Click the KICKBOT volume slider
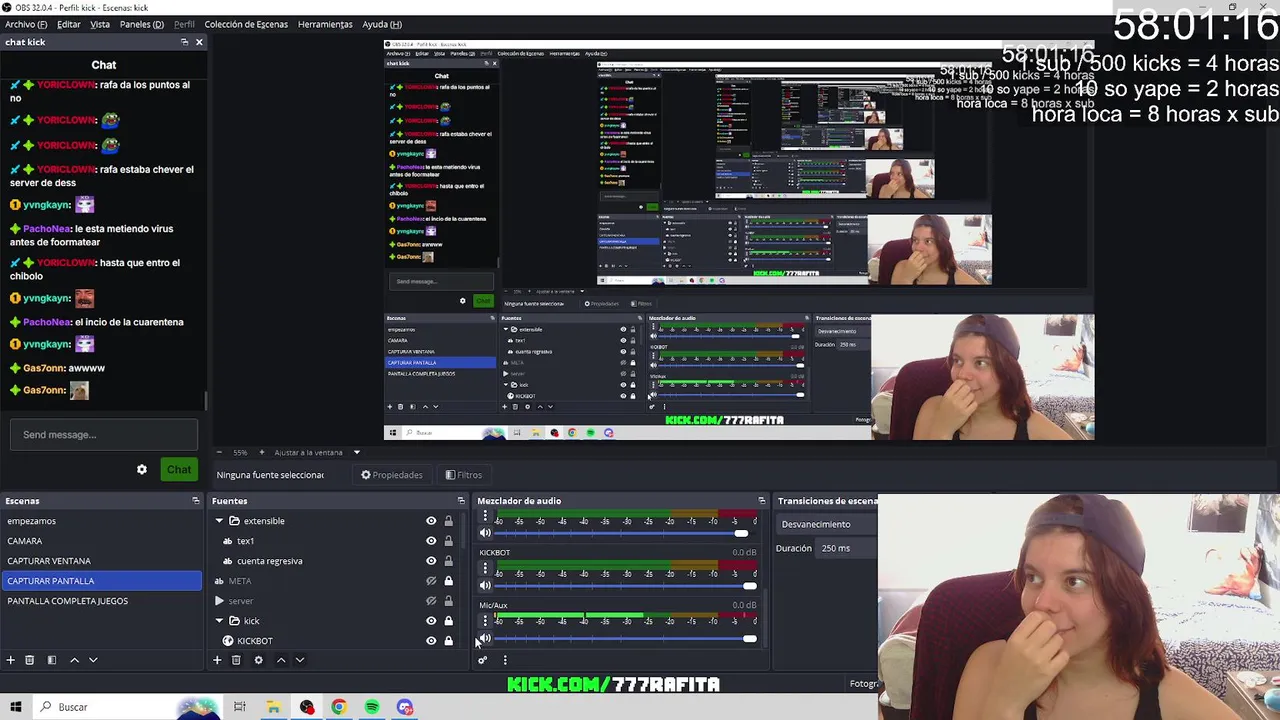1280x720 pixels. [x=626, y=586]
